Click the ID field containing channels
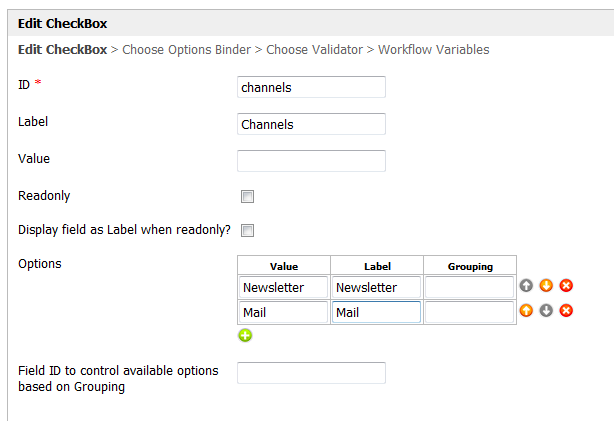This screenshot has height=421, width=614. 311,87
